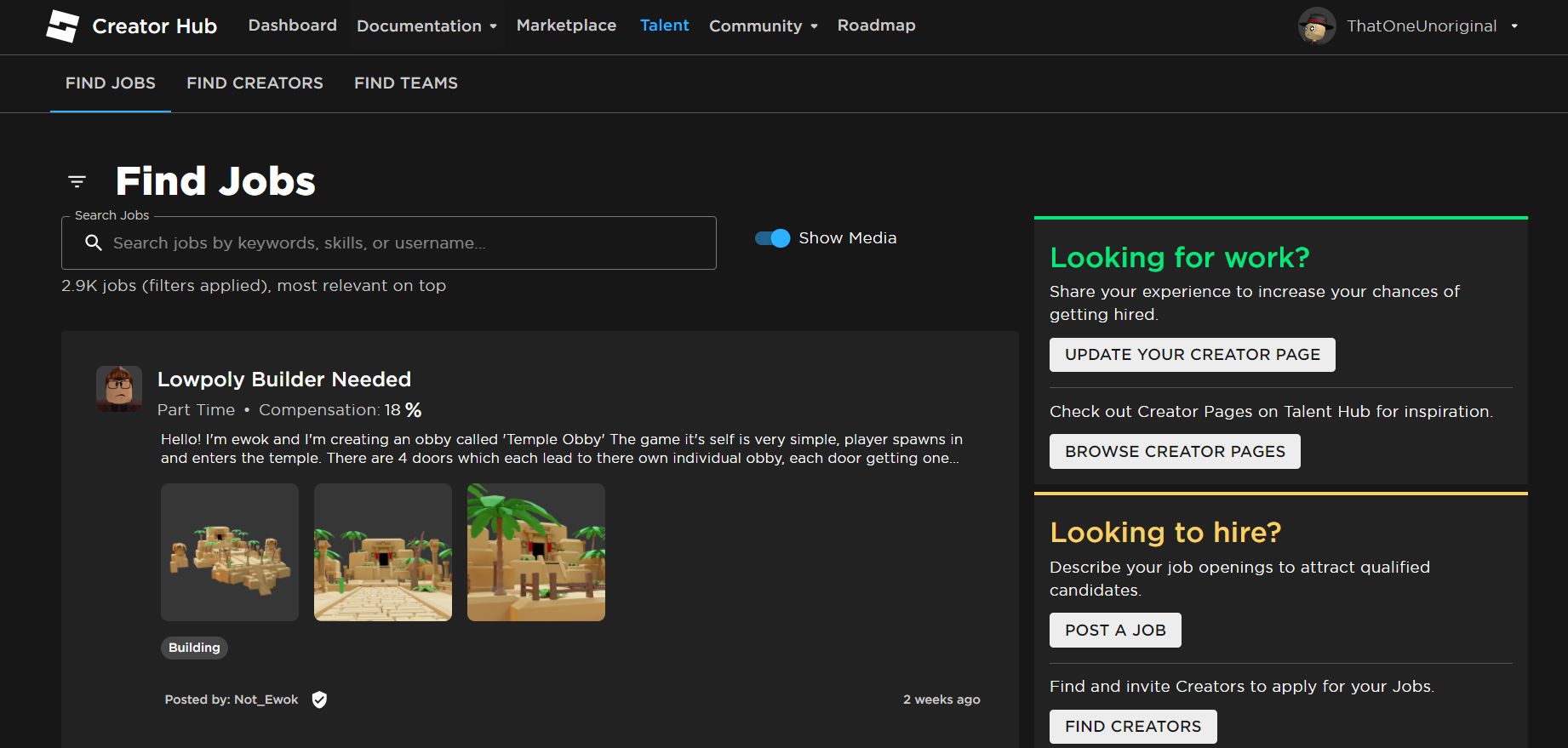Viewport: 1568px width, 748px height.
Task: Open the first temple model thumbnail
Action: [x=230, y=552]
